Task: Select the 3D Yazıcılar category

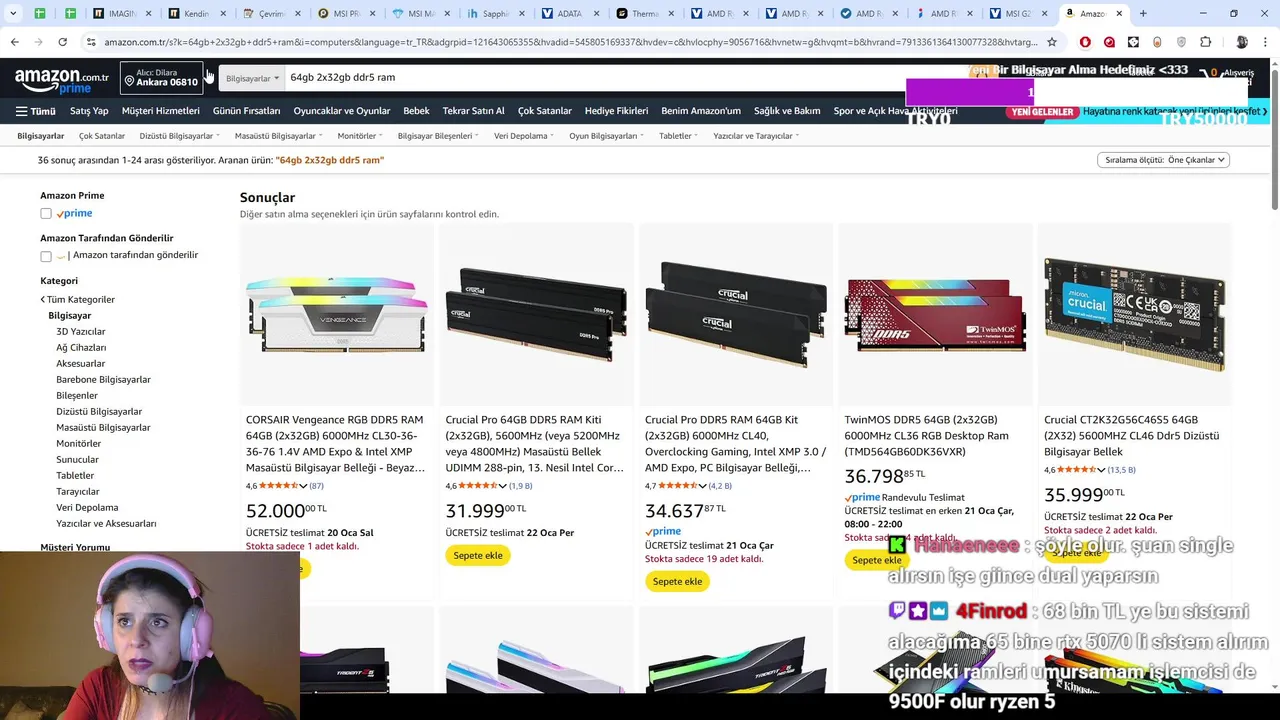Action: (80, 331)
